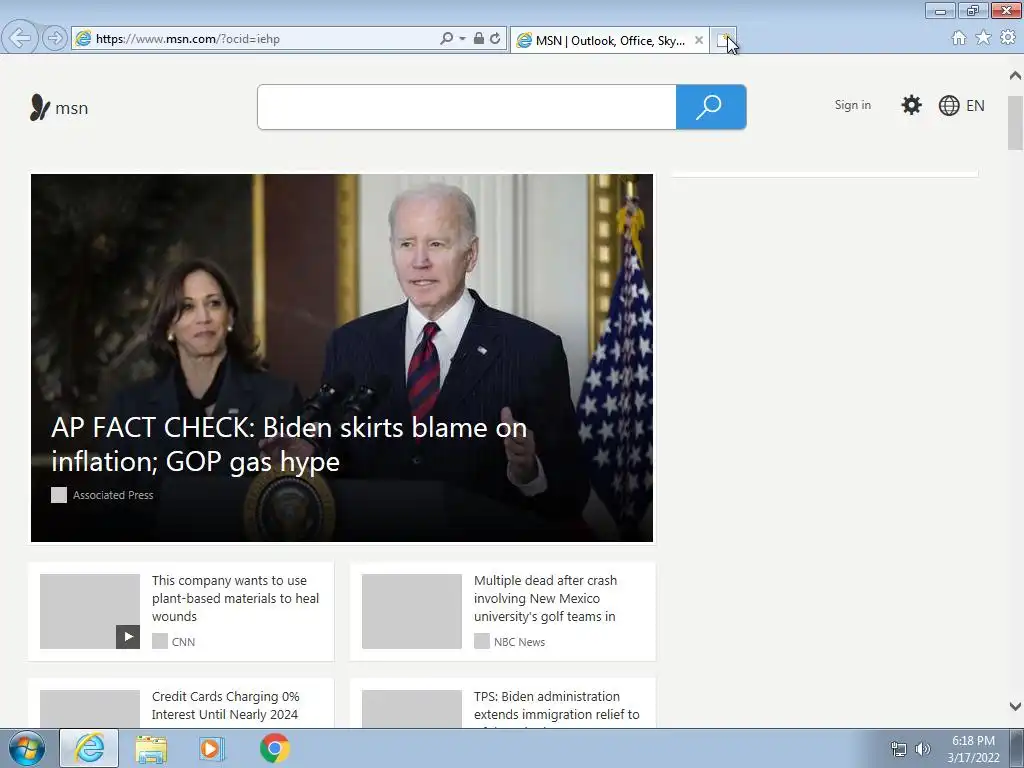
Task: Launch Google Chrome from the taskbar
Action: coord(274,748)
